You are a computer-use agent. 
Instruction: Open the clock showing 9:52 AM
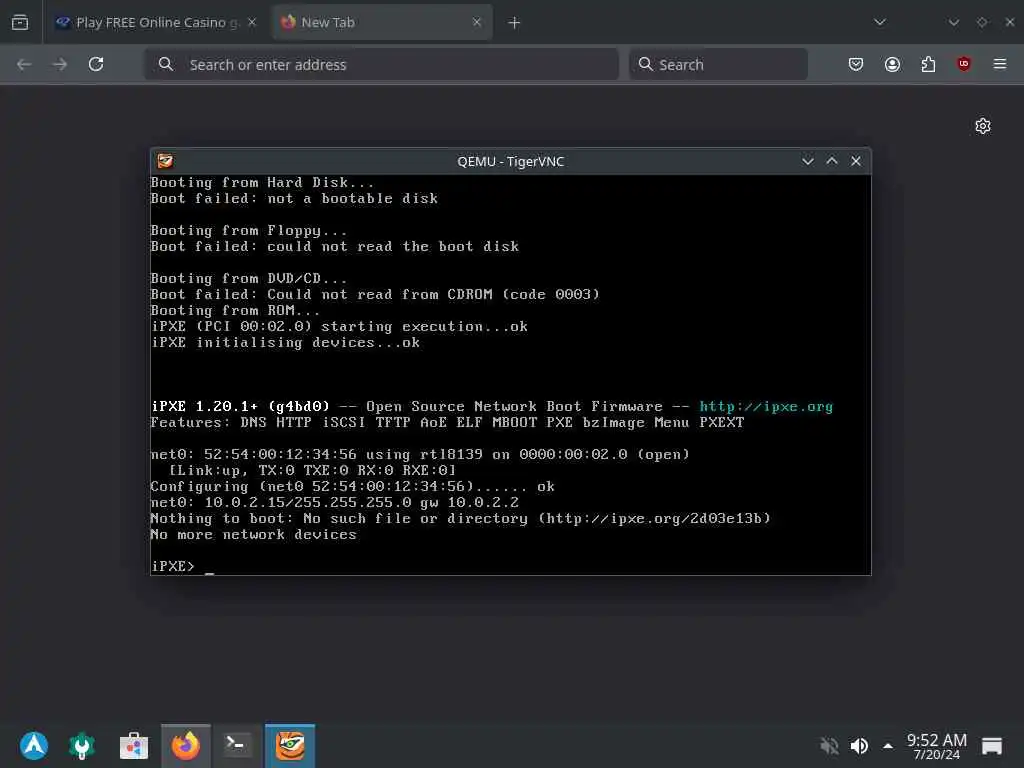point(936,746)
